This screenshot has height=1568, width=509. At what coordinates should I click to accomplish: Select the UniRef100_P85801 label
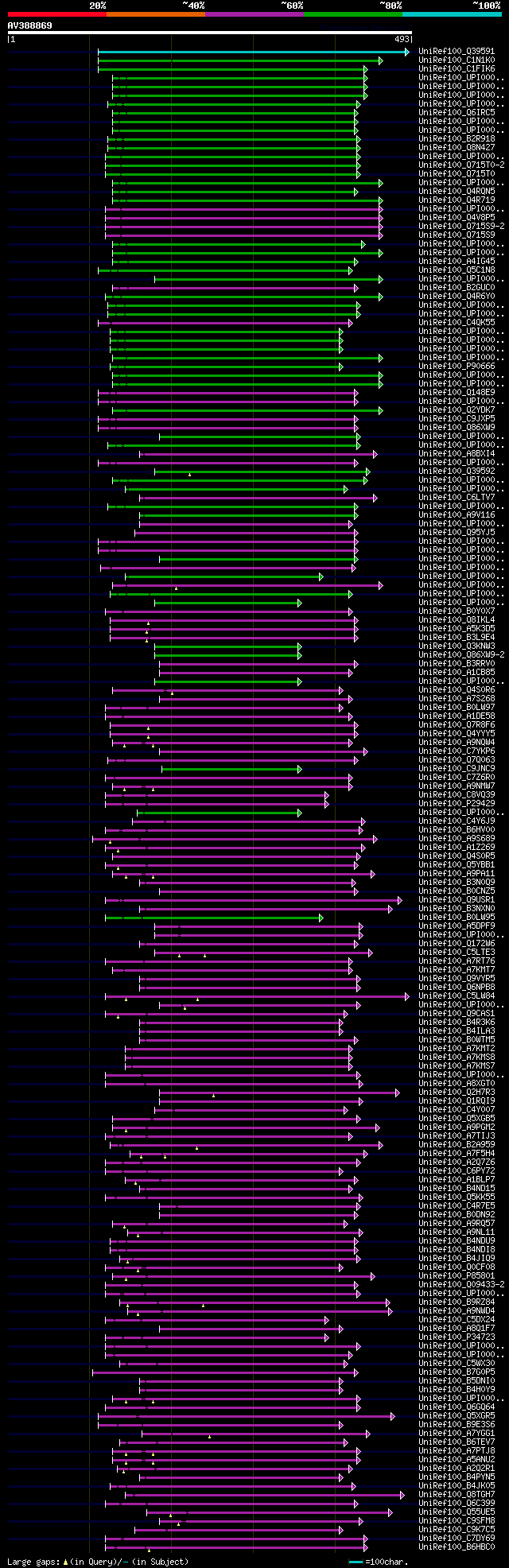click(x=457, y=1276)
